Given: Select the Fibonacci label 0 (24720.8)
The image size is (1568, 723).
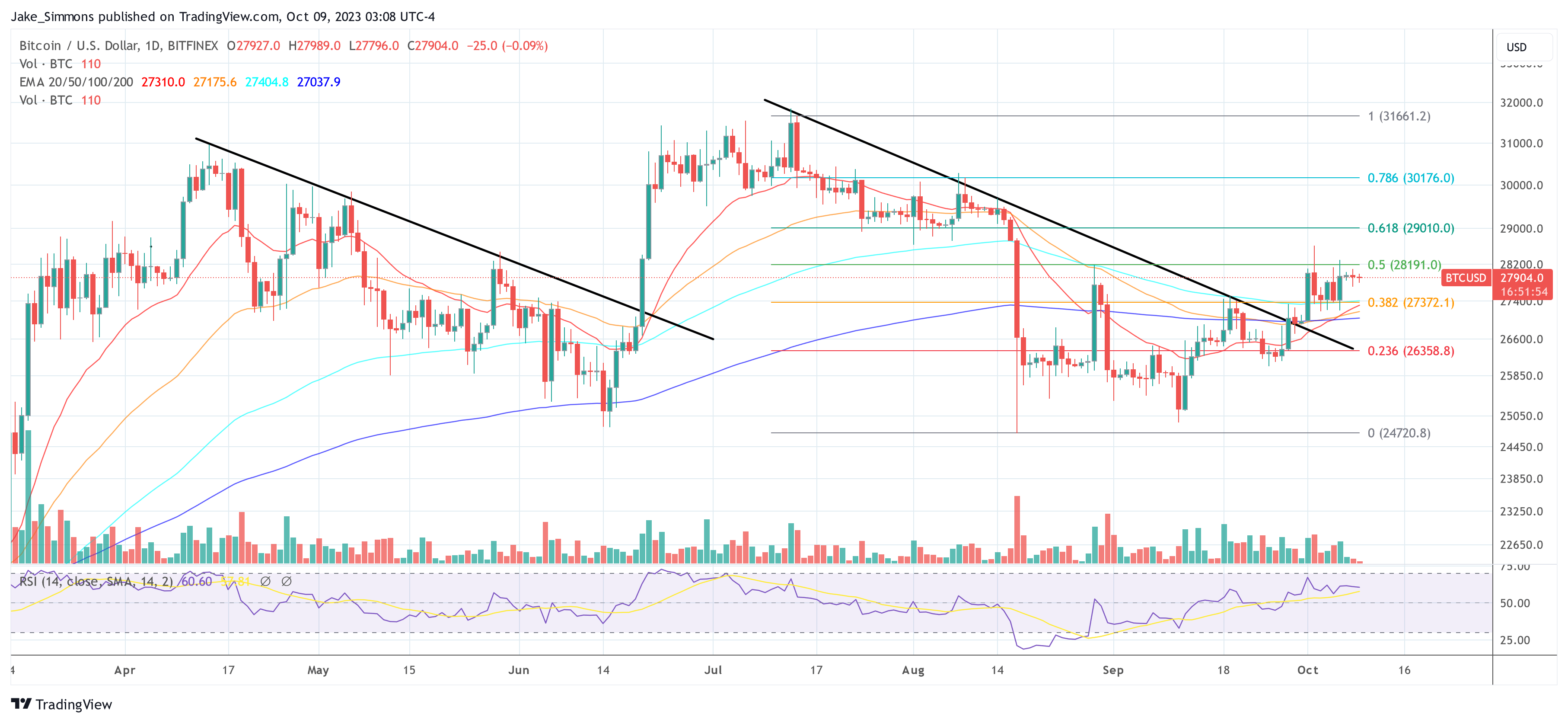Looking at the screenshot, I should click(x=1399, y=433).
